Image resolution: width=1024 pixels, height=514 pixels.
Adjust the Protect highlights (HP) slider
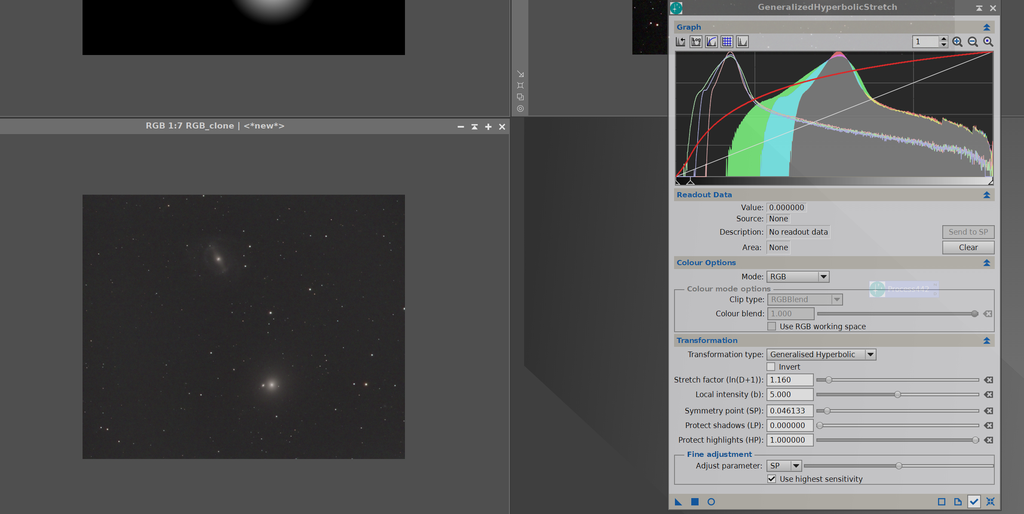pos(898,440)
